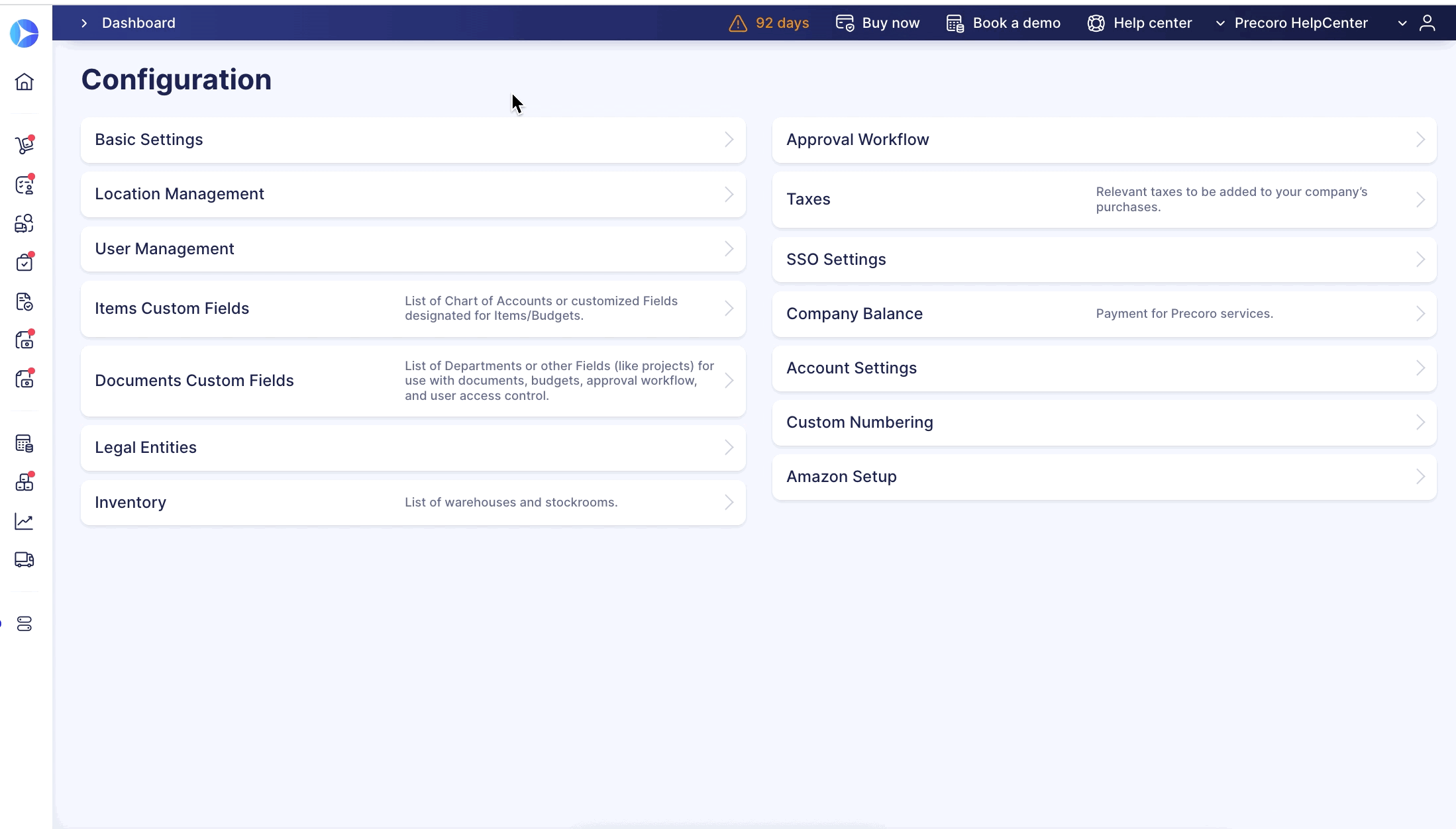
Task: Click the Precoro logo icon
Action: [25, 34]
